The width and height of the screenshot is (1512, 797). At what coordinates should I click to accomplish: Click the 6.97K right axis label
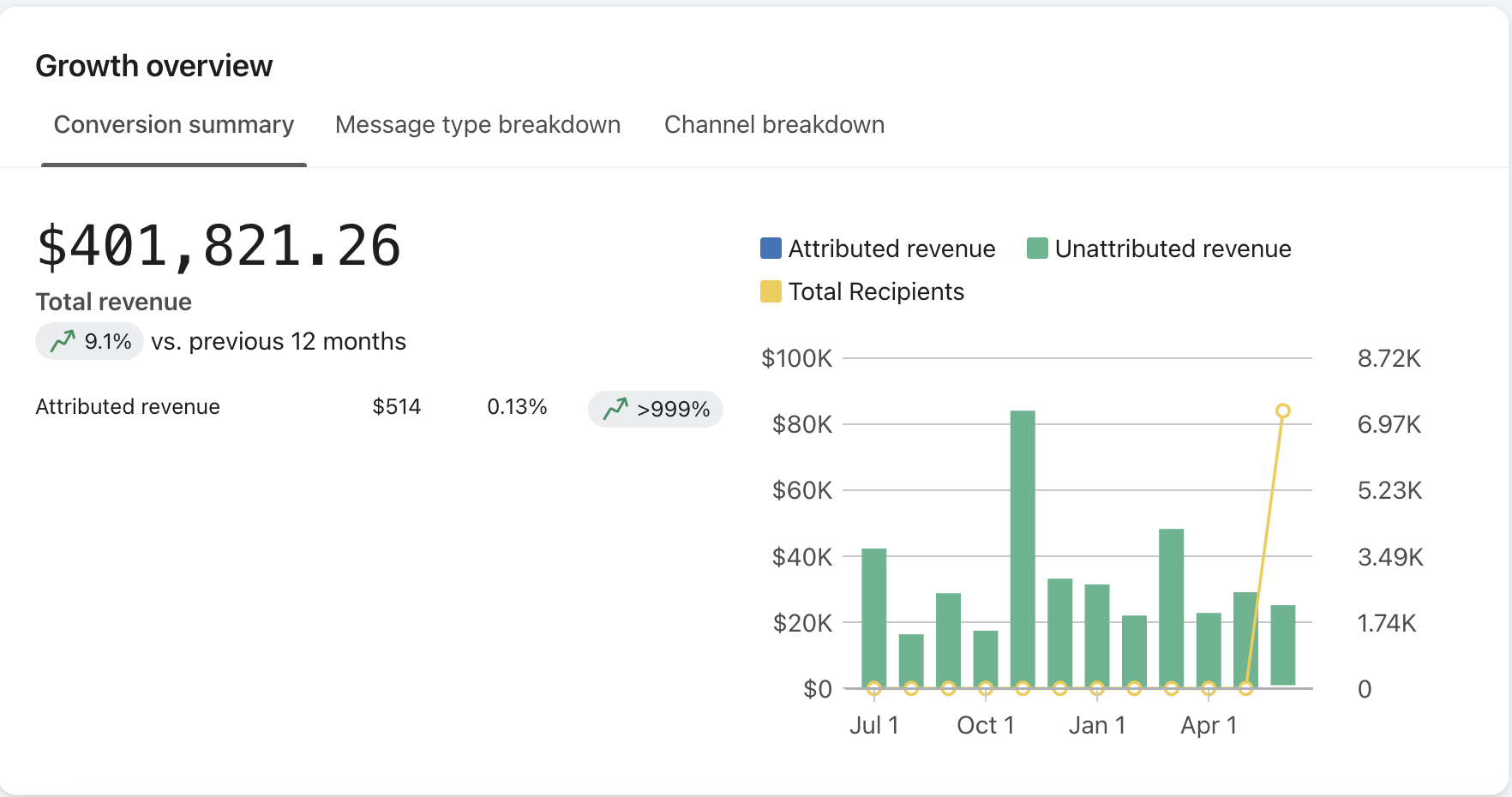1389,424
